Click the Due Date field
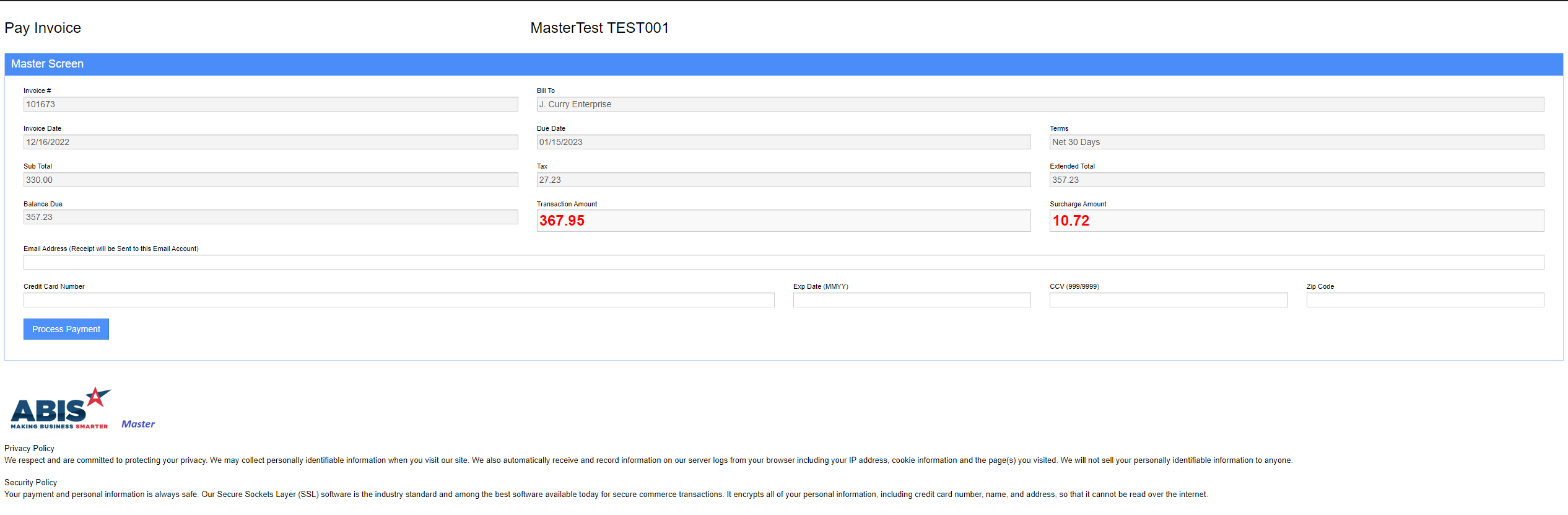Viewport: 1568px width, 515px height. [783, 142]
